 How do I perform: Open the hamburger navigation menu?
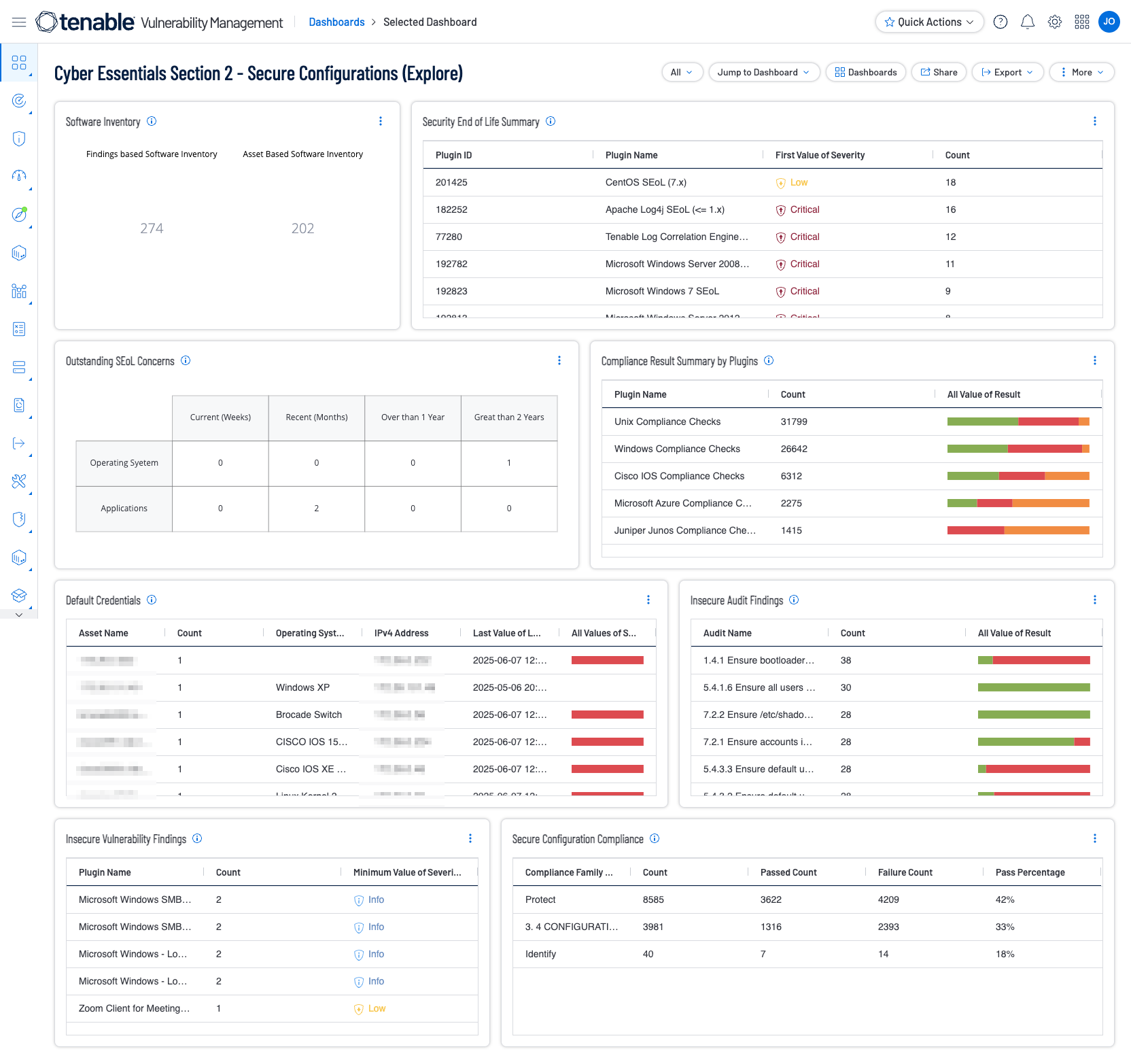19,22
